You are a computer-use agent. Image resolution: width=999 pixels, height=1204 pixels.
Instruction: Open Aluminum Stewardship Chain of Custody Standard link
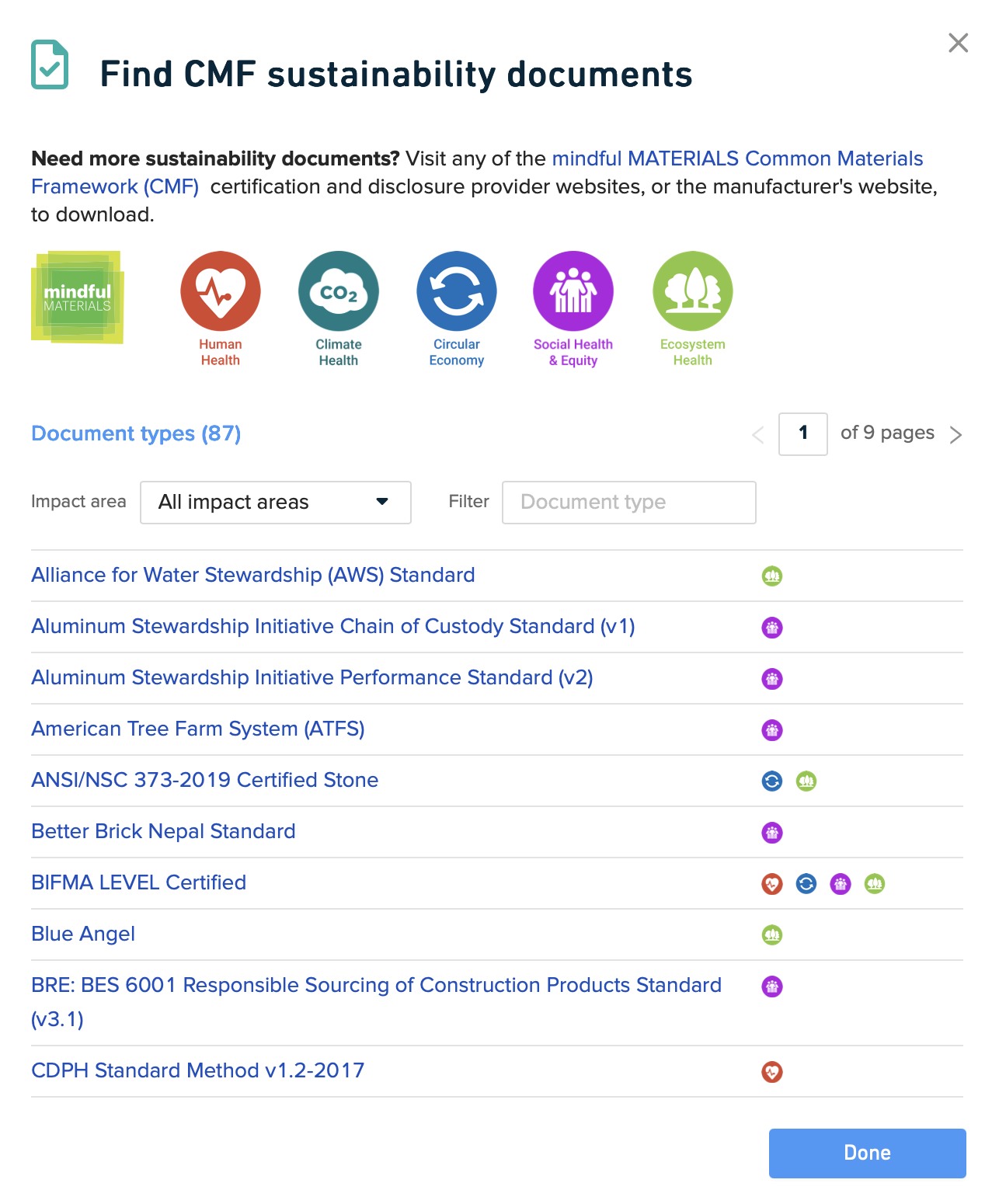(333, 626)
